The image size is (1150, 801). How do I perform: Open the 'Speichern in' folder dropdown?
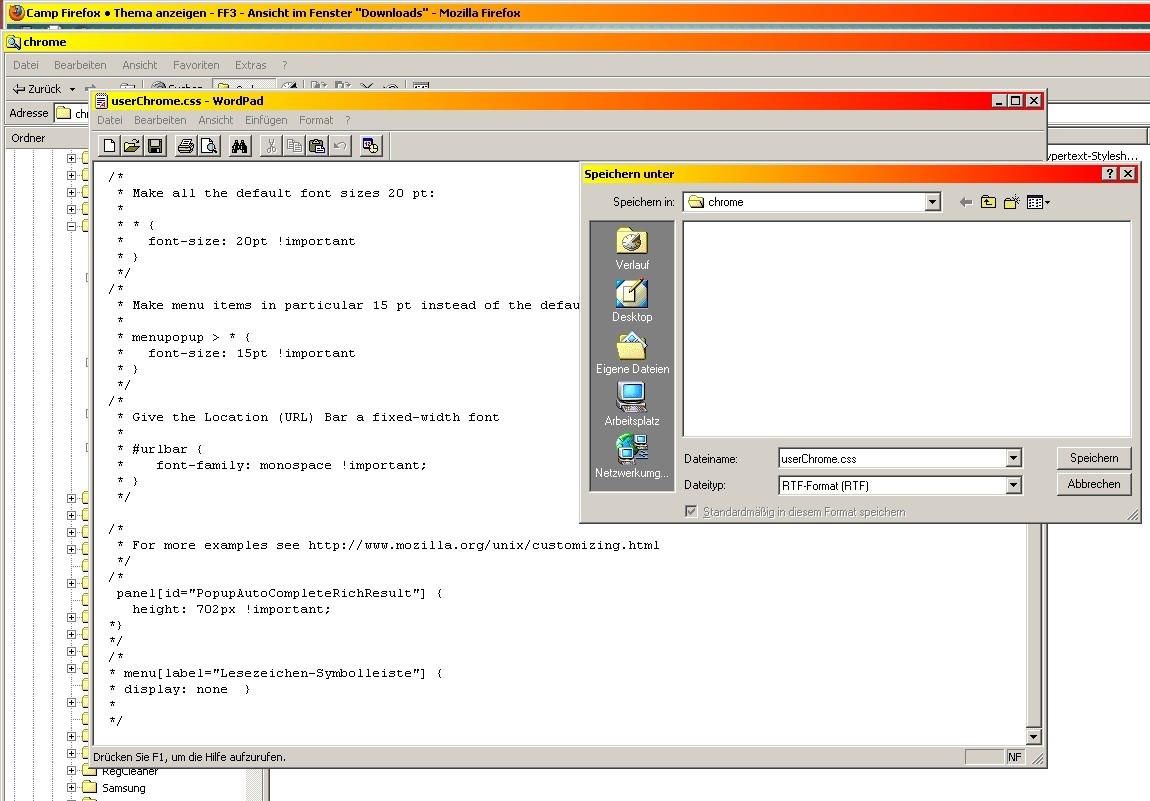coord(932,202)
